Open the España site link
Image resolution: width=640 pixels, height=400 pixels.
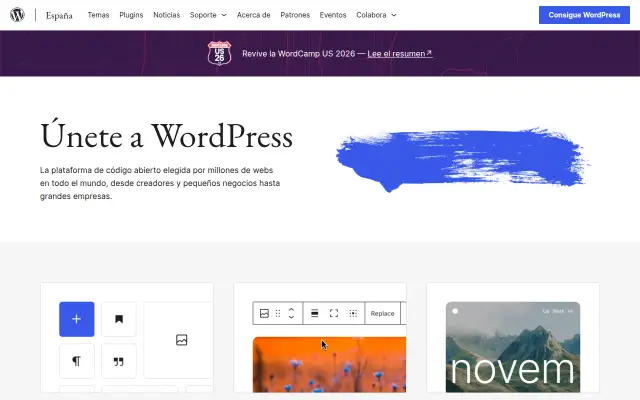pos(59,16)
